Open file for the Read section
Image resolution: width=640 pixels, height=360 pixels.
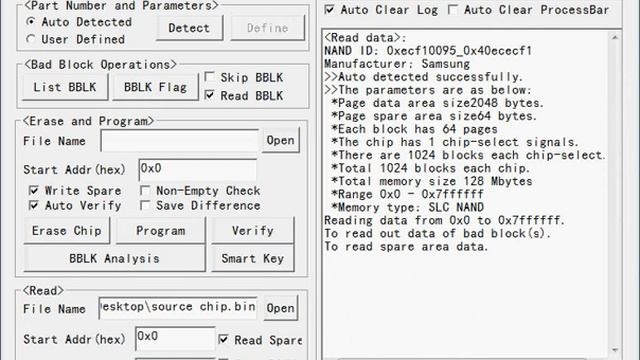[x=280, y=308]
